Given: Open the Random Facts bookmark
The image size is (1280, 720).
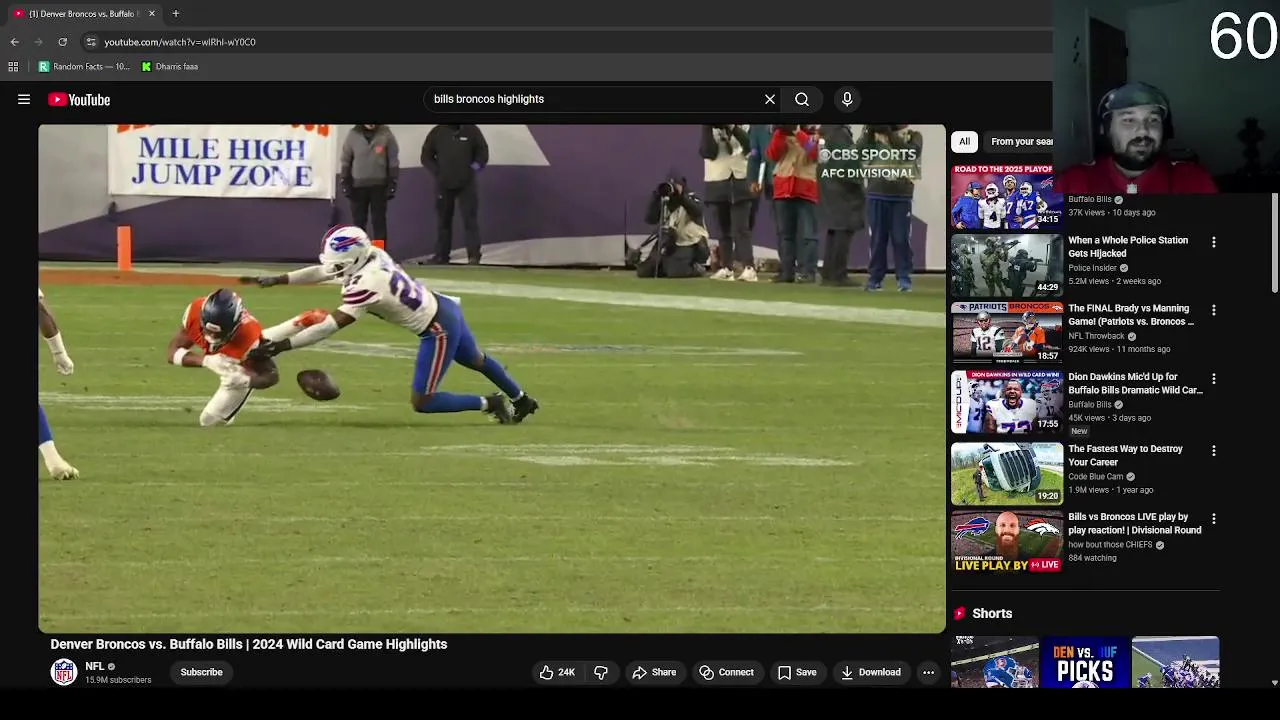Looking at the screenshot, I should point(84,66).
